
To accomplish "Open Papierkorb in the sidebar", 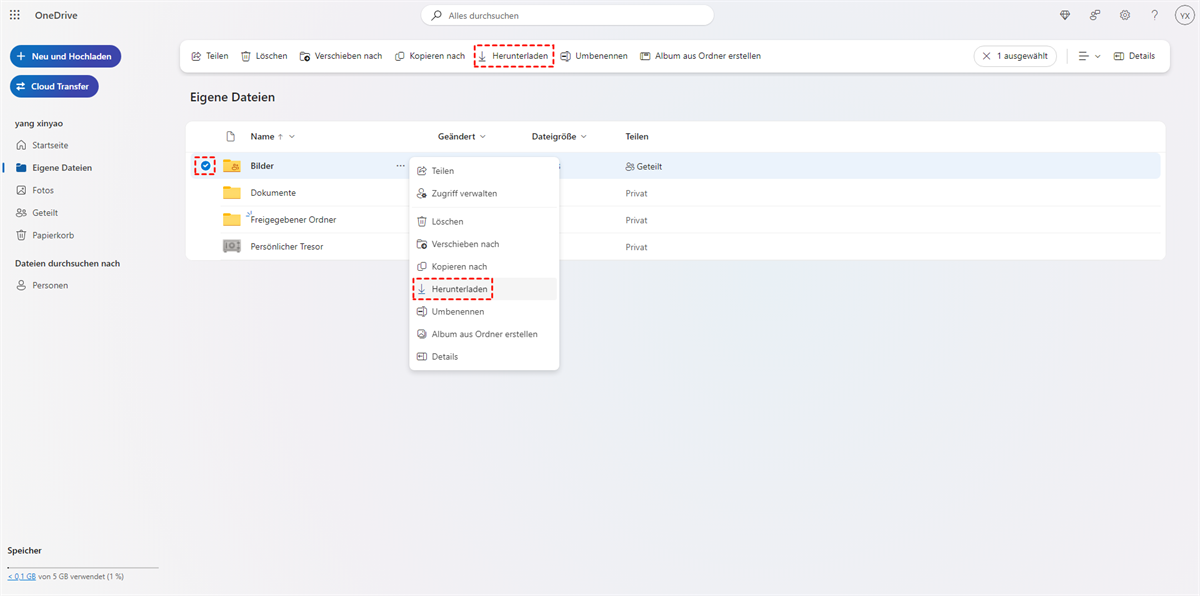I will pos(52,235).
